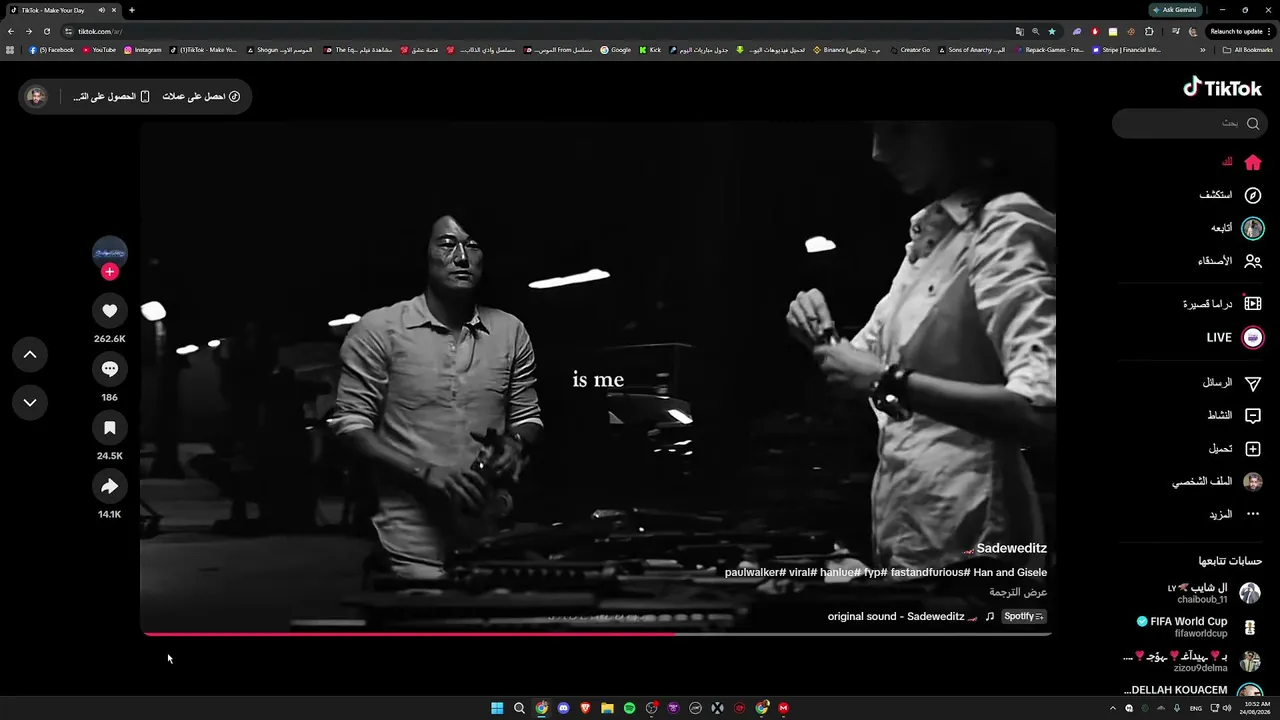Image resolution: width=1280 pixels, height=720 pixels.
Task: Open Profile (الملف الشخصي) in the sidebar
Action: click(1218, 482)
